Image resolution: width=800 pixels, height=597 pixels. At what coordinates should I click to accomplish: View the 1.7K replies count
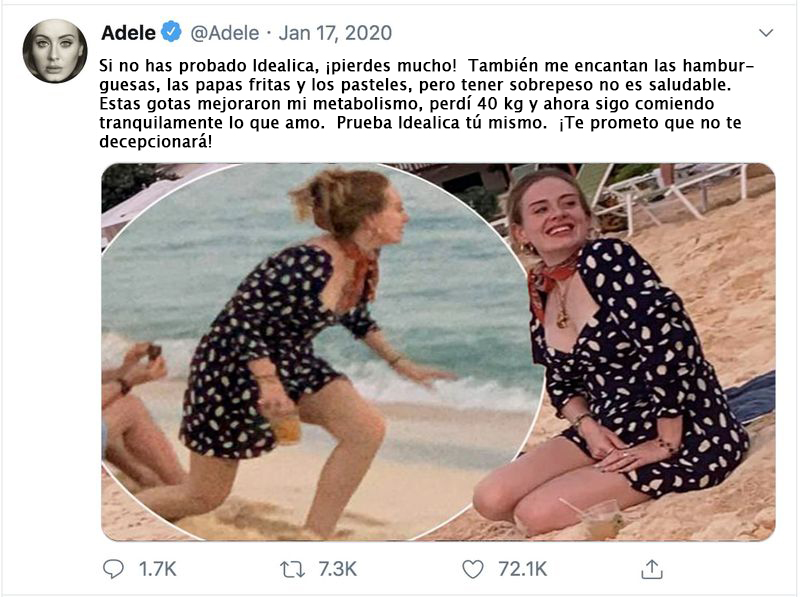coord(157,569)
